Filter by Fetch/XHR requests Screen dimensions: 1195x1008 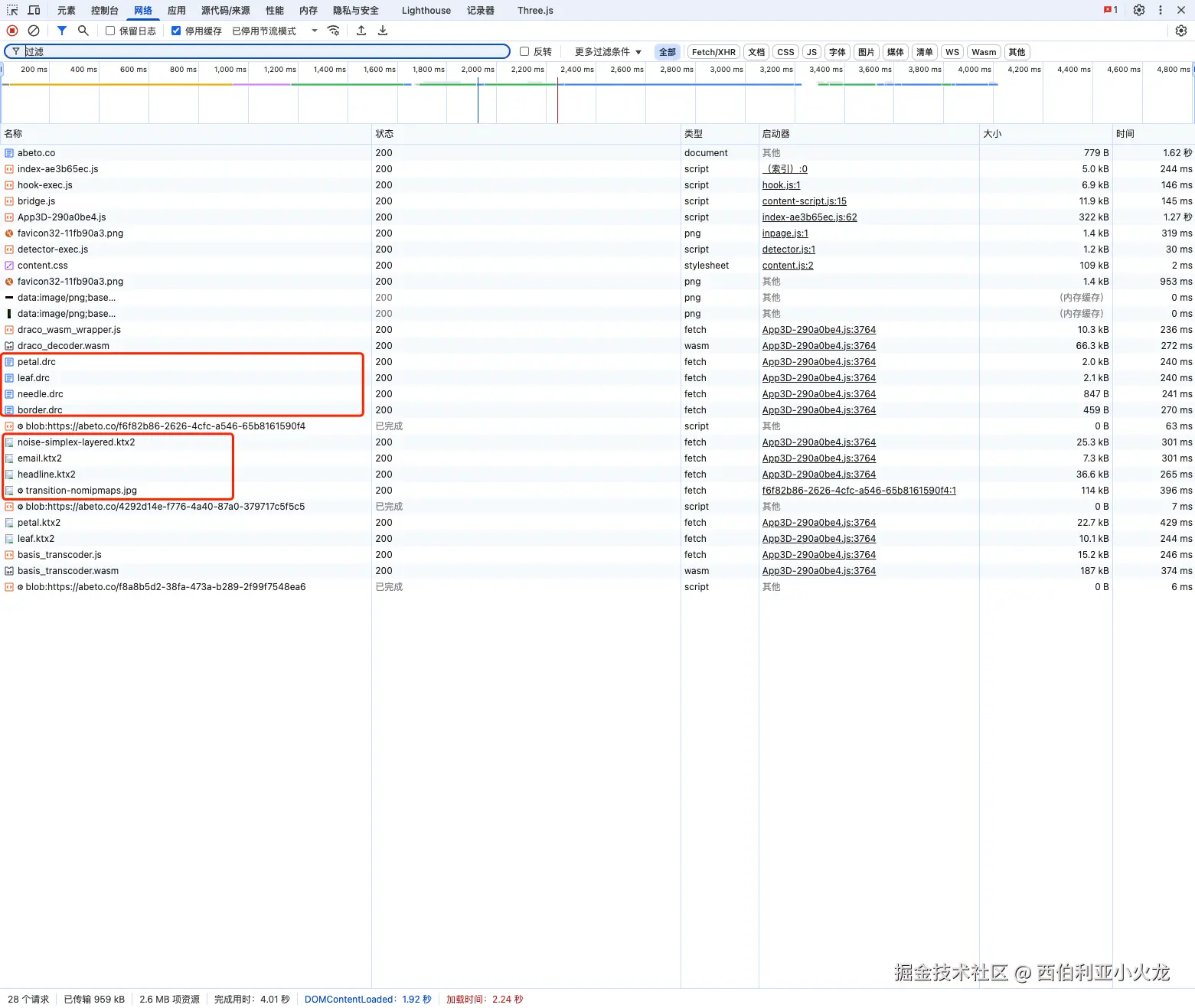(713, 52)
